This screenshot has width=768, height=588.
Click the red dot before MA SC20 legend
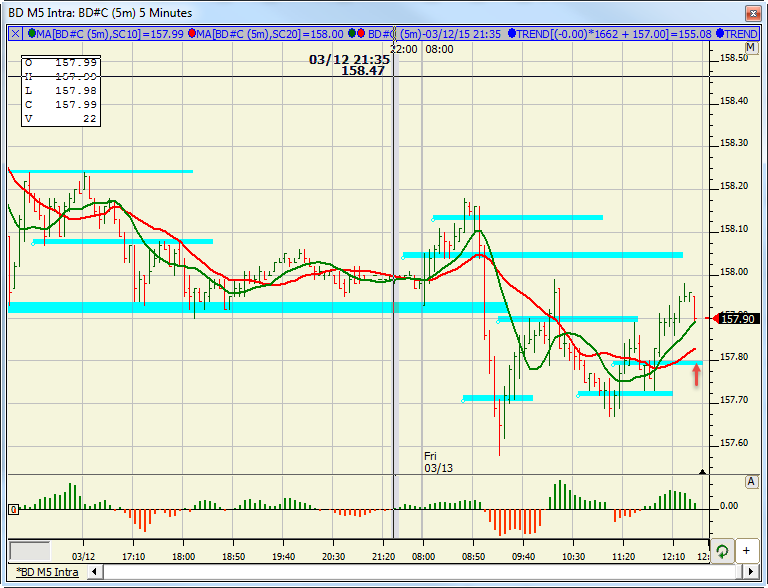192,34
